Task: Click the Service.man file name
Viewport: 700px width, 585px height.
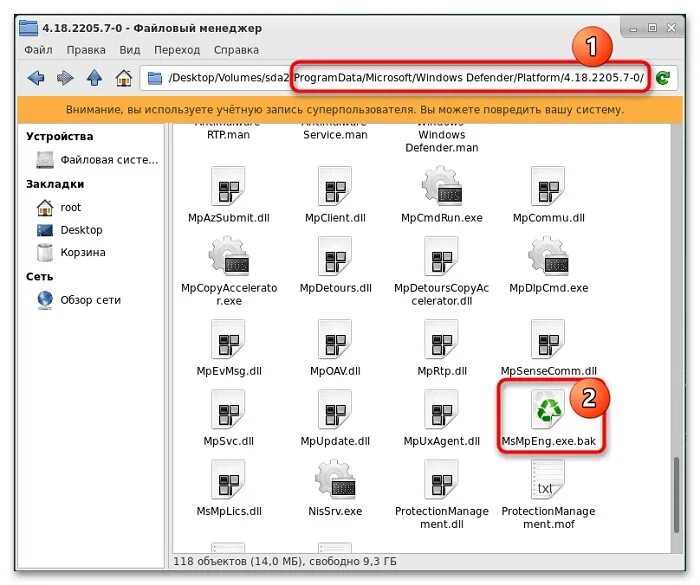Action: (335, 134)
